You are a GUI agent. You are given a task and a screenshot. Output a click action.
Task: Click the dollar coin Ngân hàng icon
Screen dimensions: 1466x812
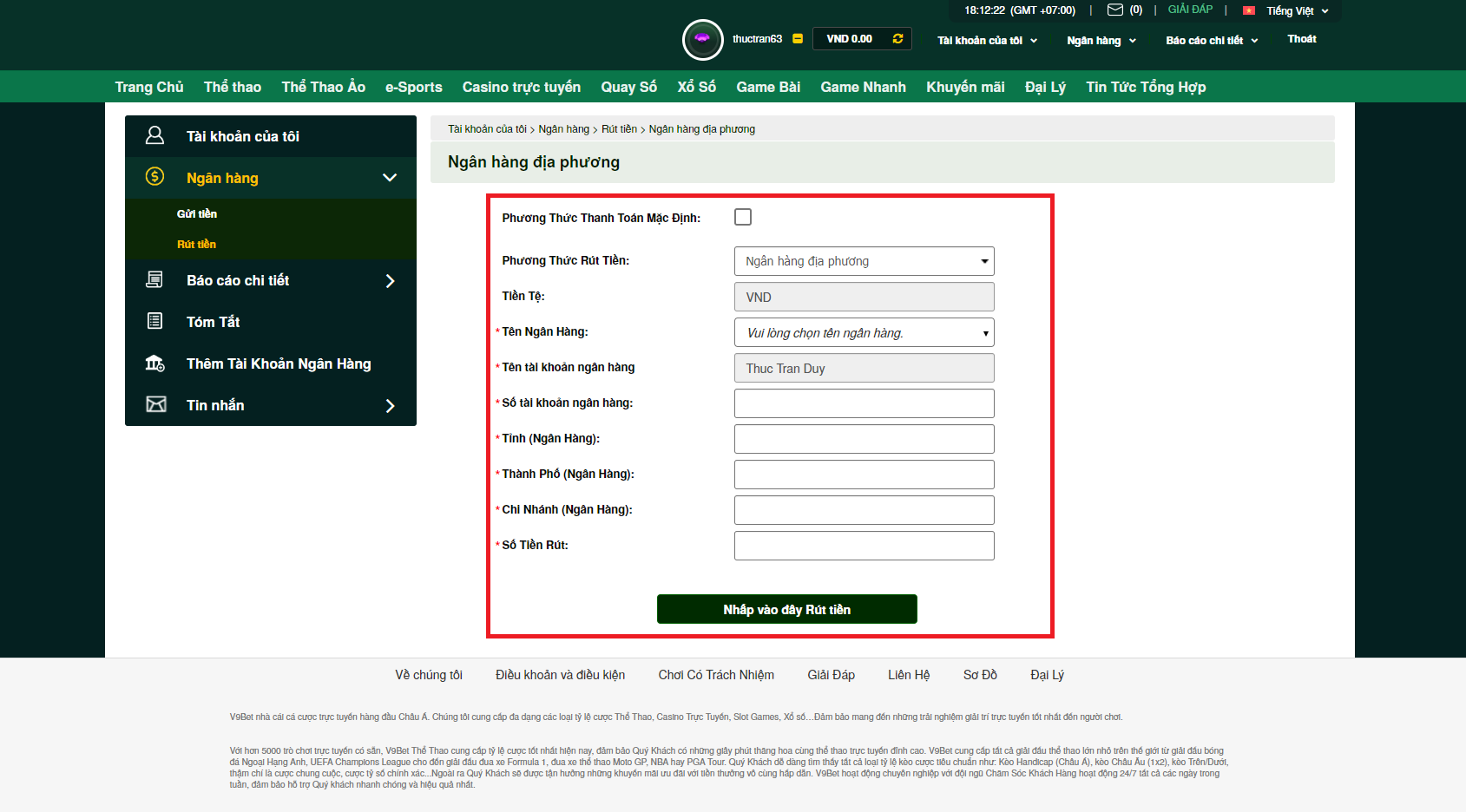154,177
